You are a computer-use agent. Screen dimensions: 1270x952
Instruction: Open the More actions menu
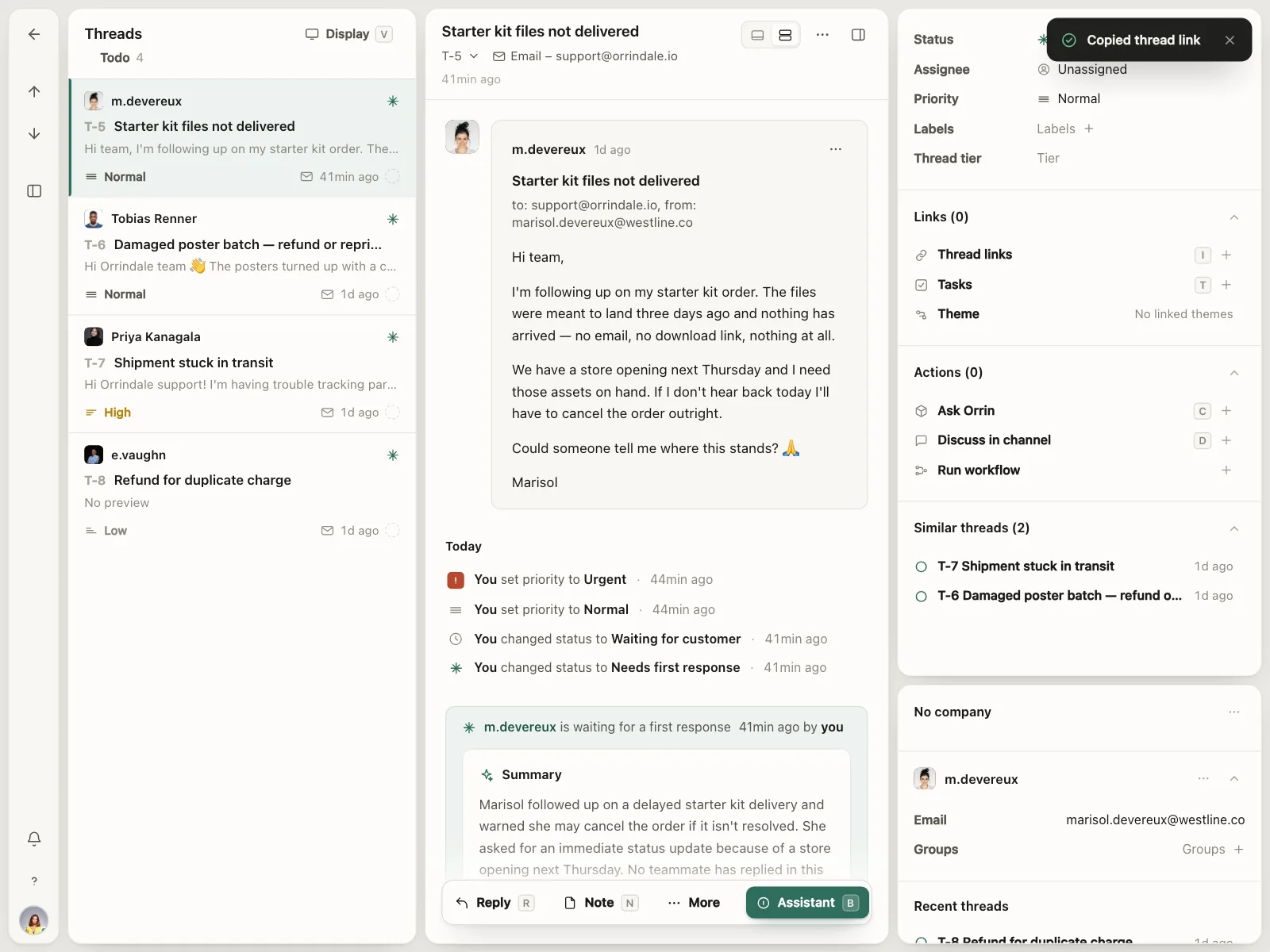pyautogui.click(x=694, y=903)
